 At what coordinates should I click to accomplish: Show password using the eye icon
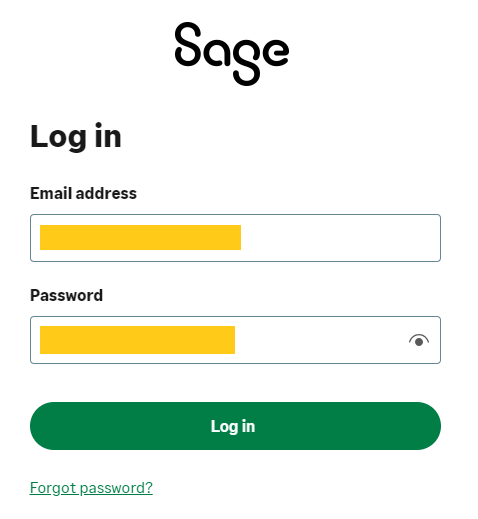pos(419,340)
